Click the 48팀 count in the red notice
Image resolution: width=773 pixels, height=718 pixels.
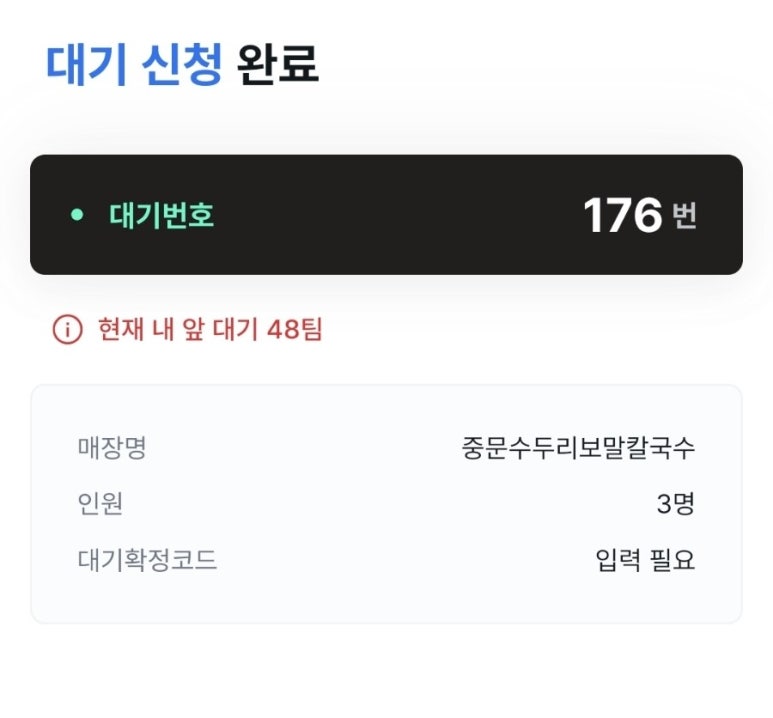pos(295,329)
